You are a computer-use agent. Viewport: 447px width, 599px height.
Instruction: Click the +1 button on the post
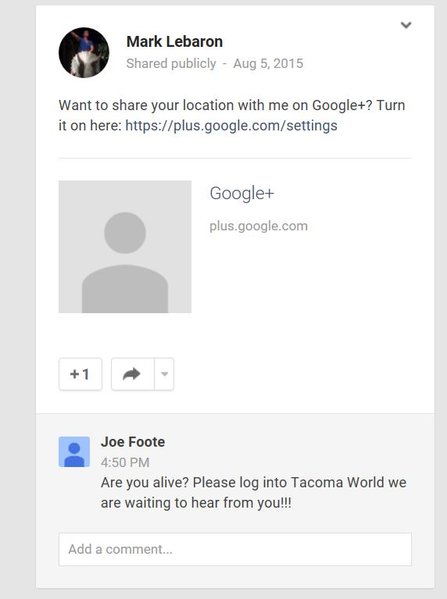tap(80, 374)
